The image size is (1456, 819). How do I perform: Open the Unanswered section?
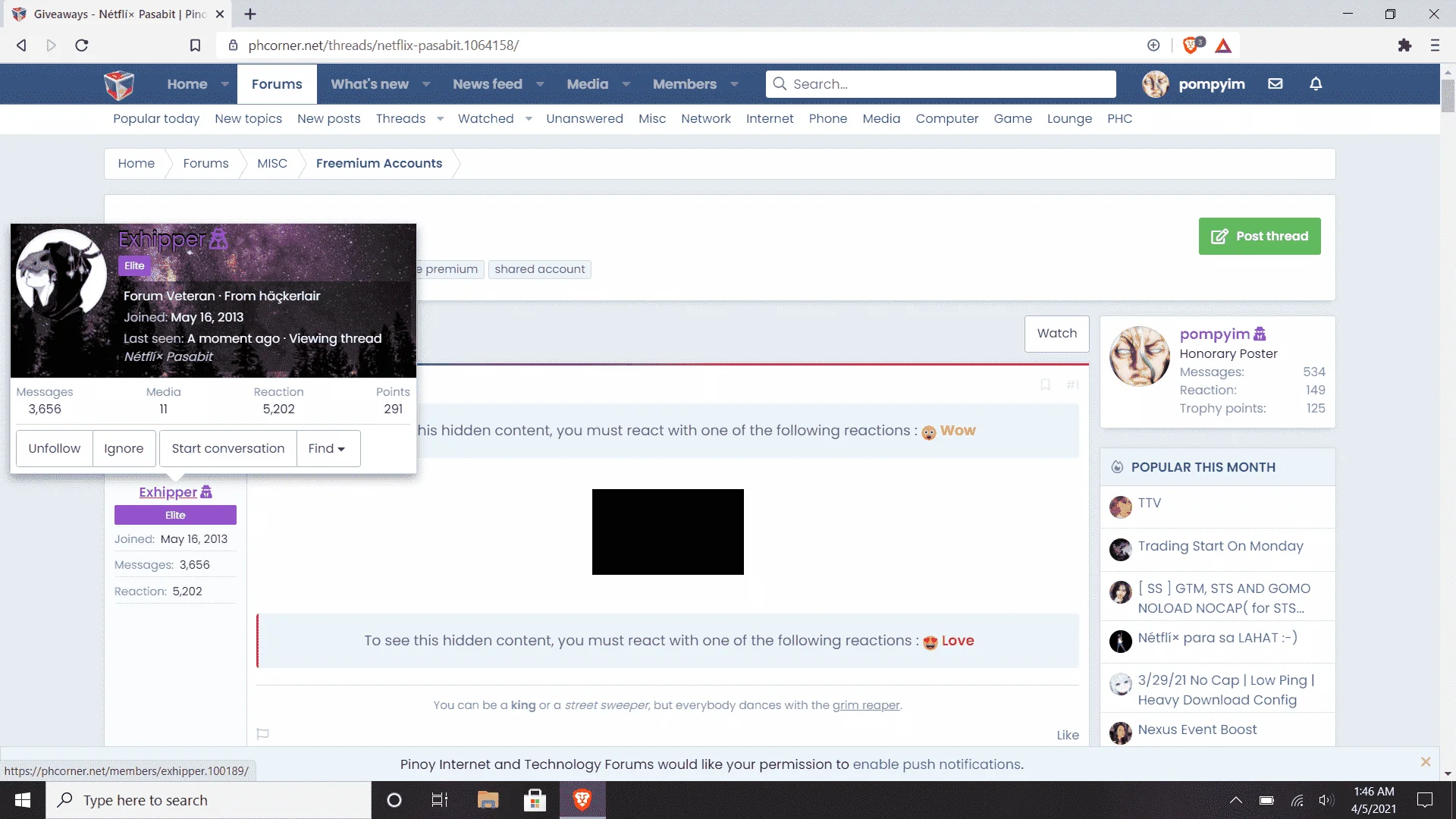(585, 118)
